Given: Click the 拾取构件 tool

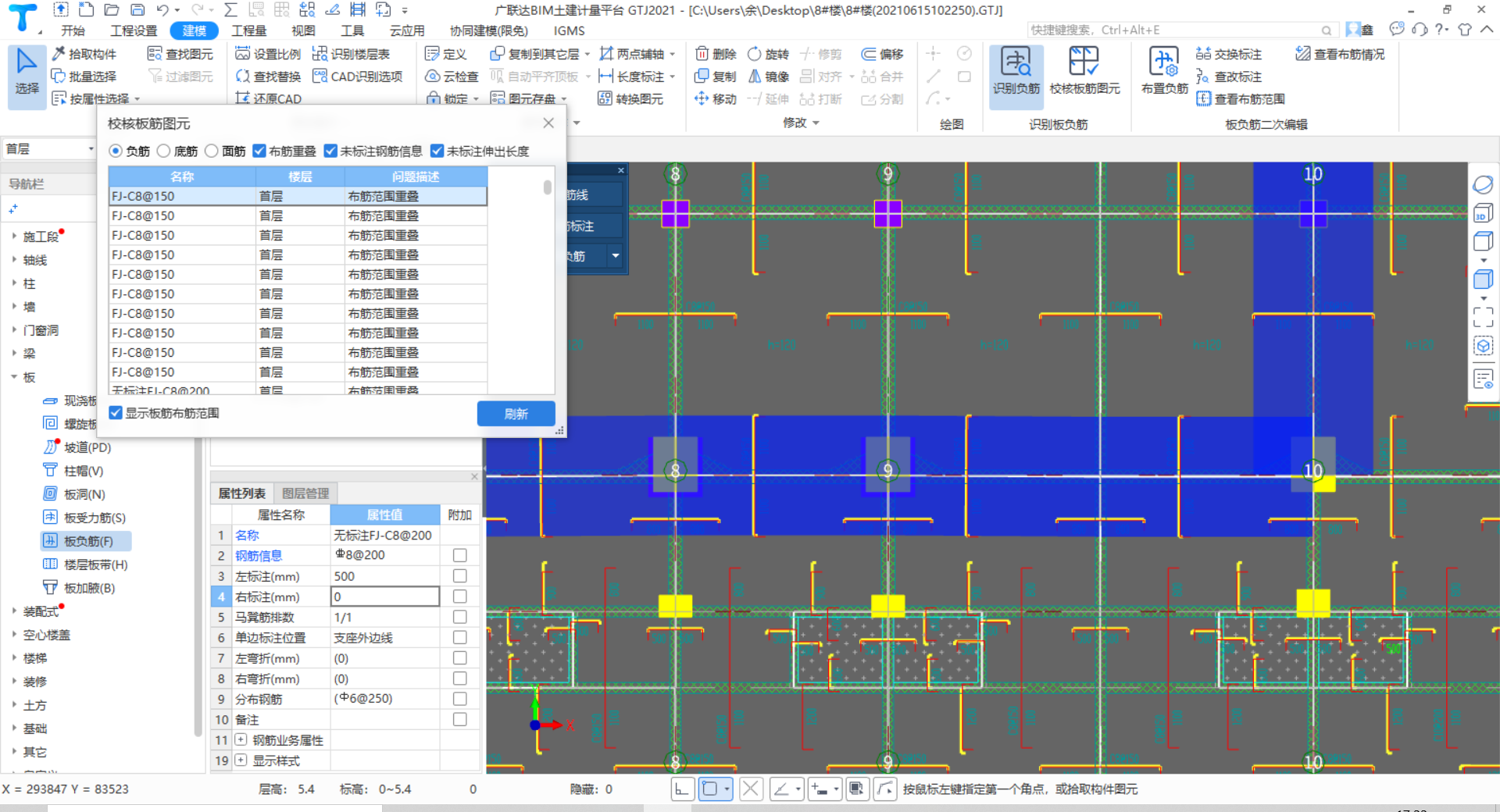Looking at the screenshot, I should pos(84,54).
